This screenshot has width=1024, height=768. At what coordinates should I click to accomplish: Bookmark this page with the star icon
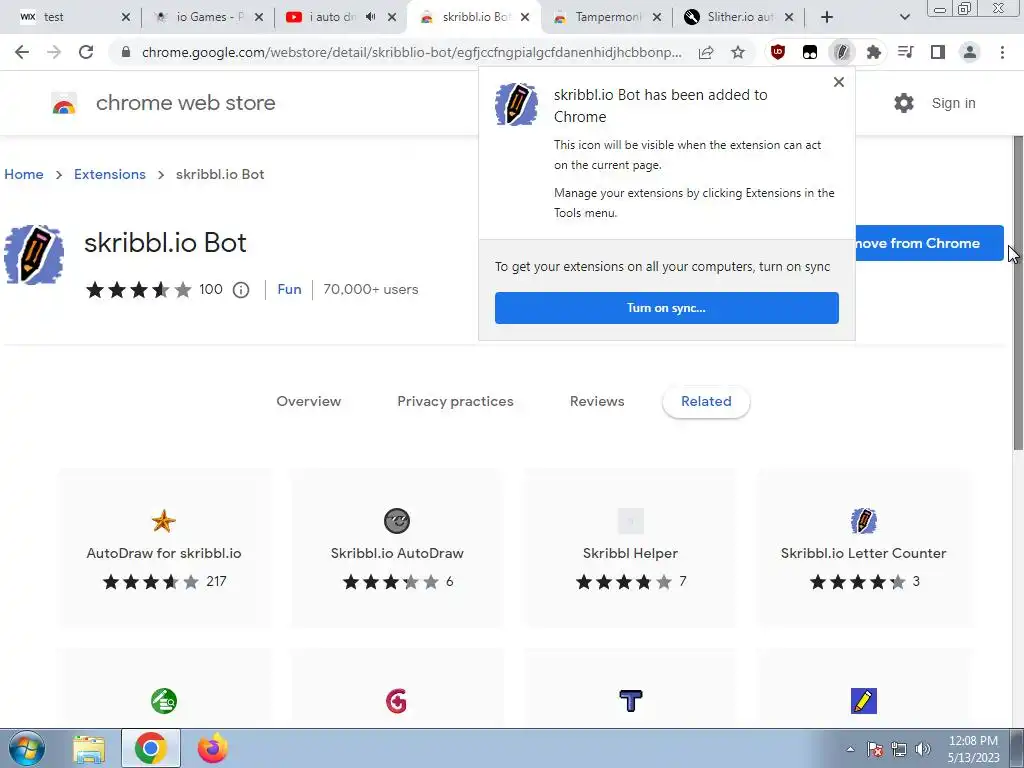(x=738, y=52)
